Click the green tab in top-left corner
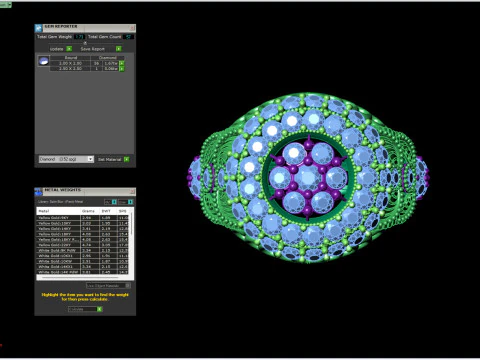 click(6, 5)
